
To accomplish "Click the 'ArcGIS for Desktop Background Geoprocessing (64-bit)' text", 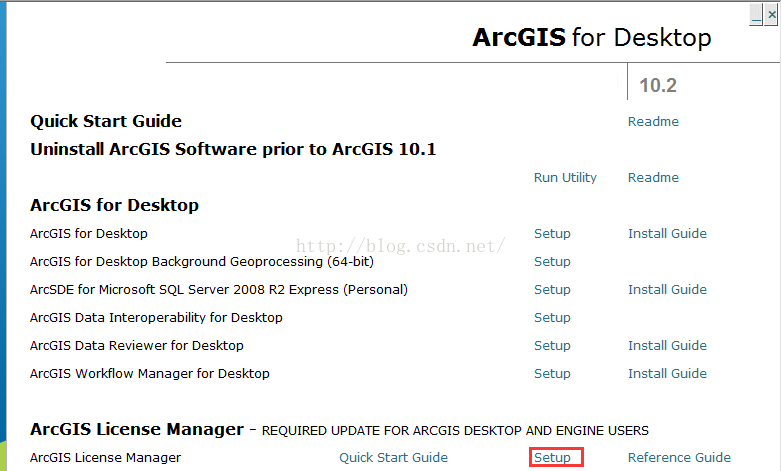I will (201, 262).
